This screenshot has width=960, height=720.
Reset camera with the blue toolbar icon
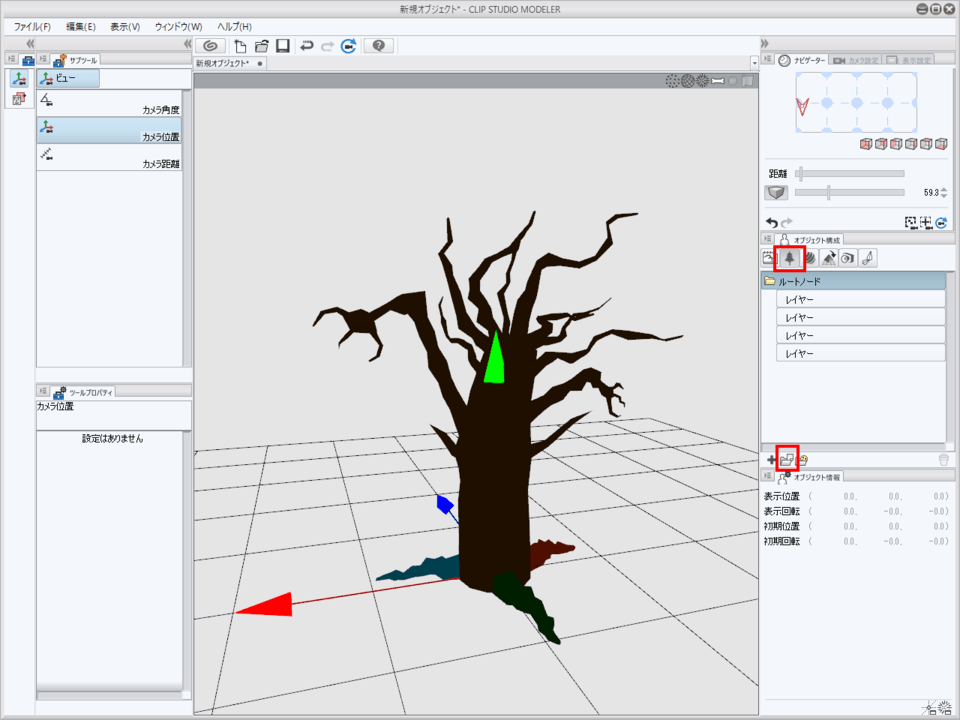tap(348, 46)
